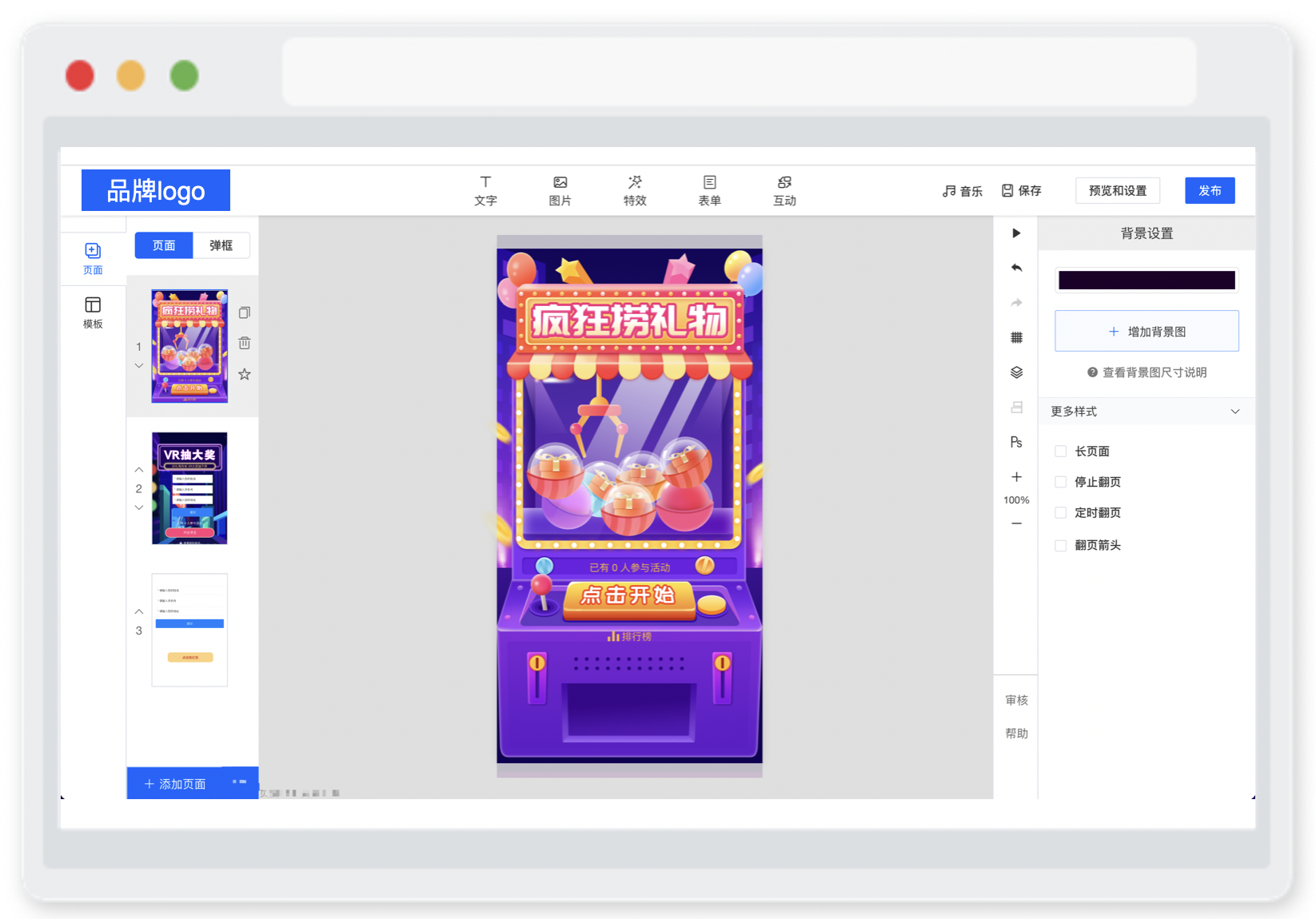Open the 特效 effects tool

point(635,190)
